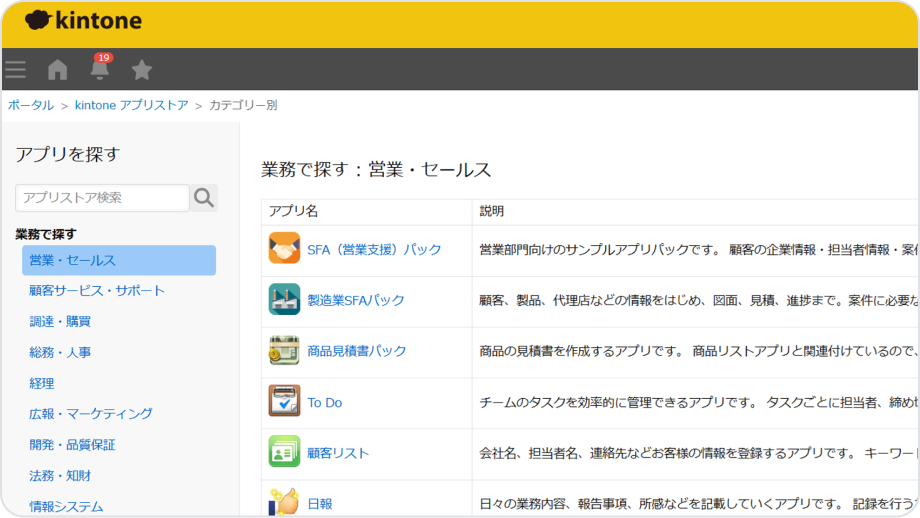
Task: Open notifications bell with 19 badge
Action: (x=100, y=67)
